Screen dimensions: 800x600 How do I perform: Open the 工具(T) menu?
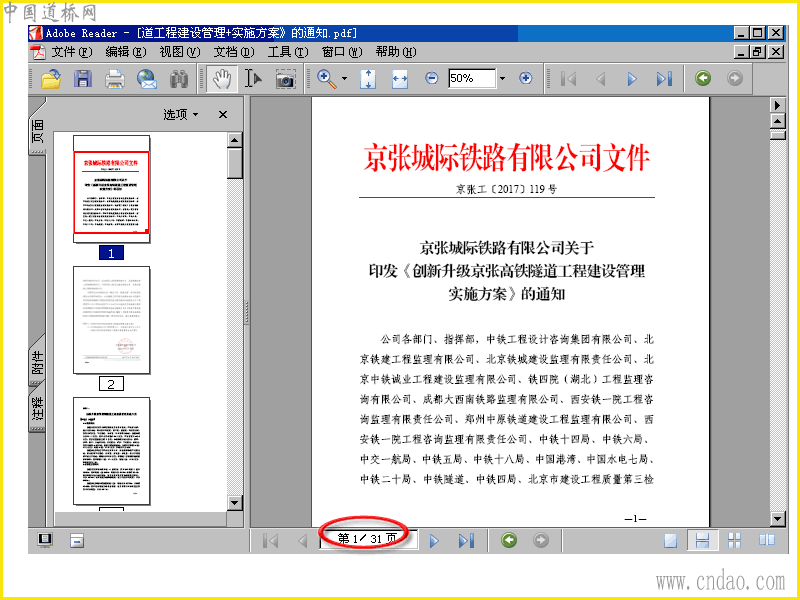[288, 52]
